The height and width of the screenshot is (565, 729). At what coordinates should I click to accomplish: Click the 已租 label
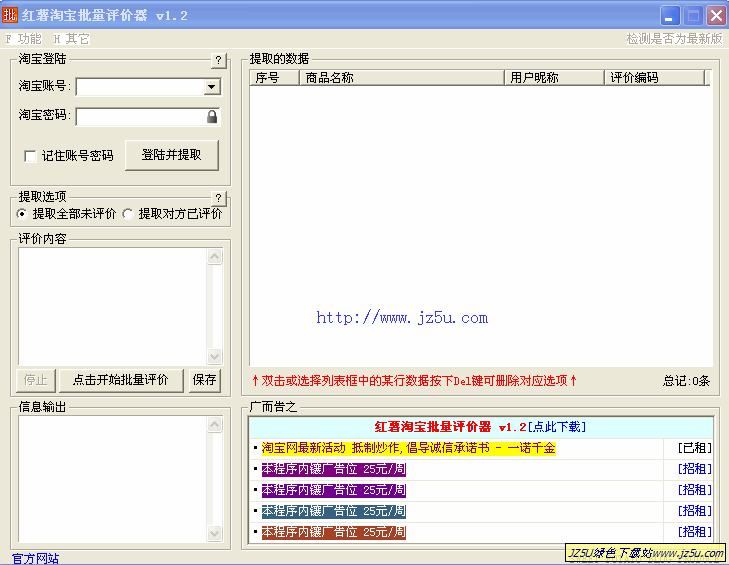tap(695, 448)
